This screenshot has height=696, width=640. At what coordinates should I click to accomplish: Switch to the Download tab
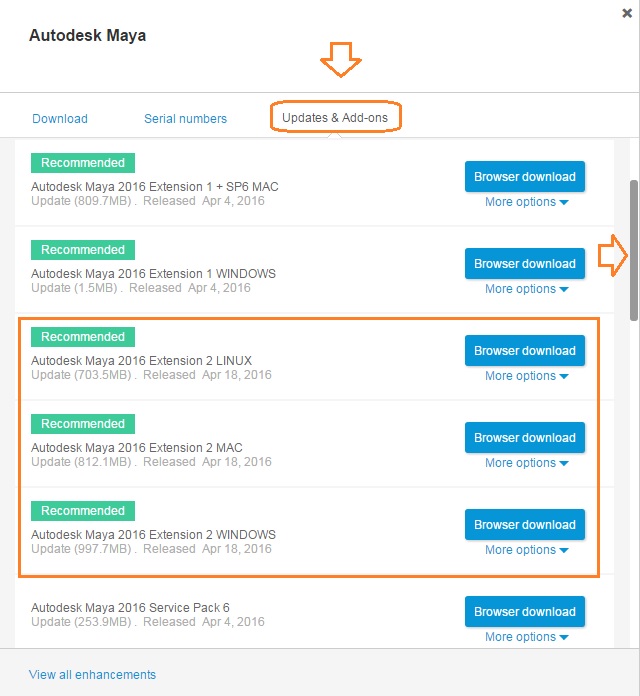(60, 118)
